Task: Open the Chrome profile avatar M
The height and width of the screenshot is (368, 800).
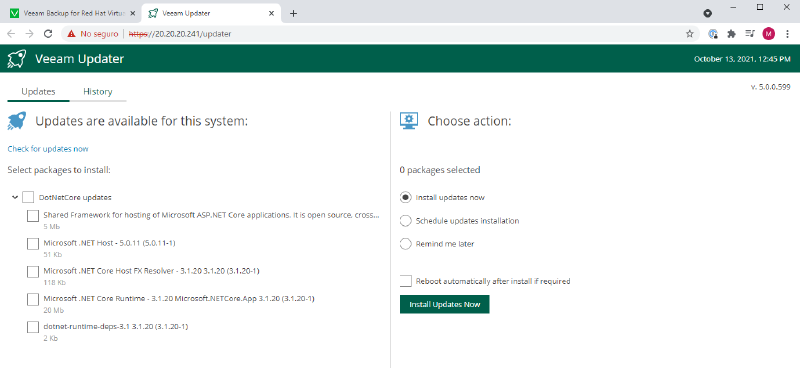Action: (x=768, y=34)
